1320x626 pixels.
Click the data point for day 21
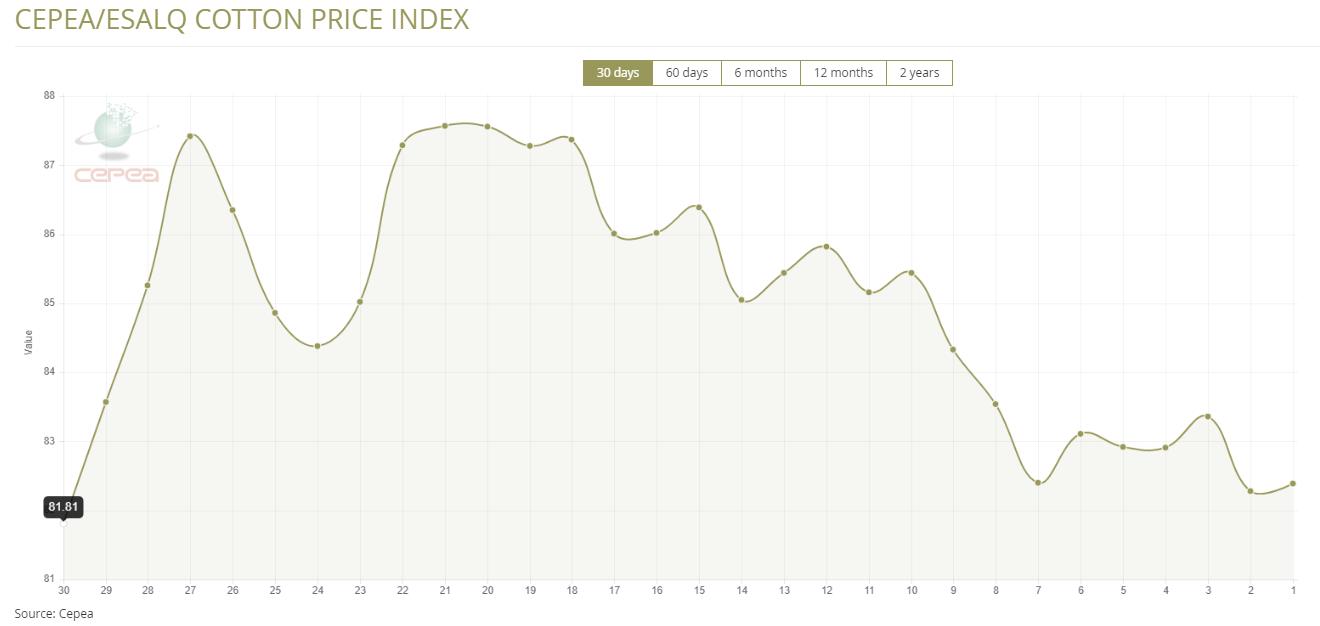445,126
